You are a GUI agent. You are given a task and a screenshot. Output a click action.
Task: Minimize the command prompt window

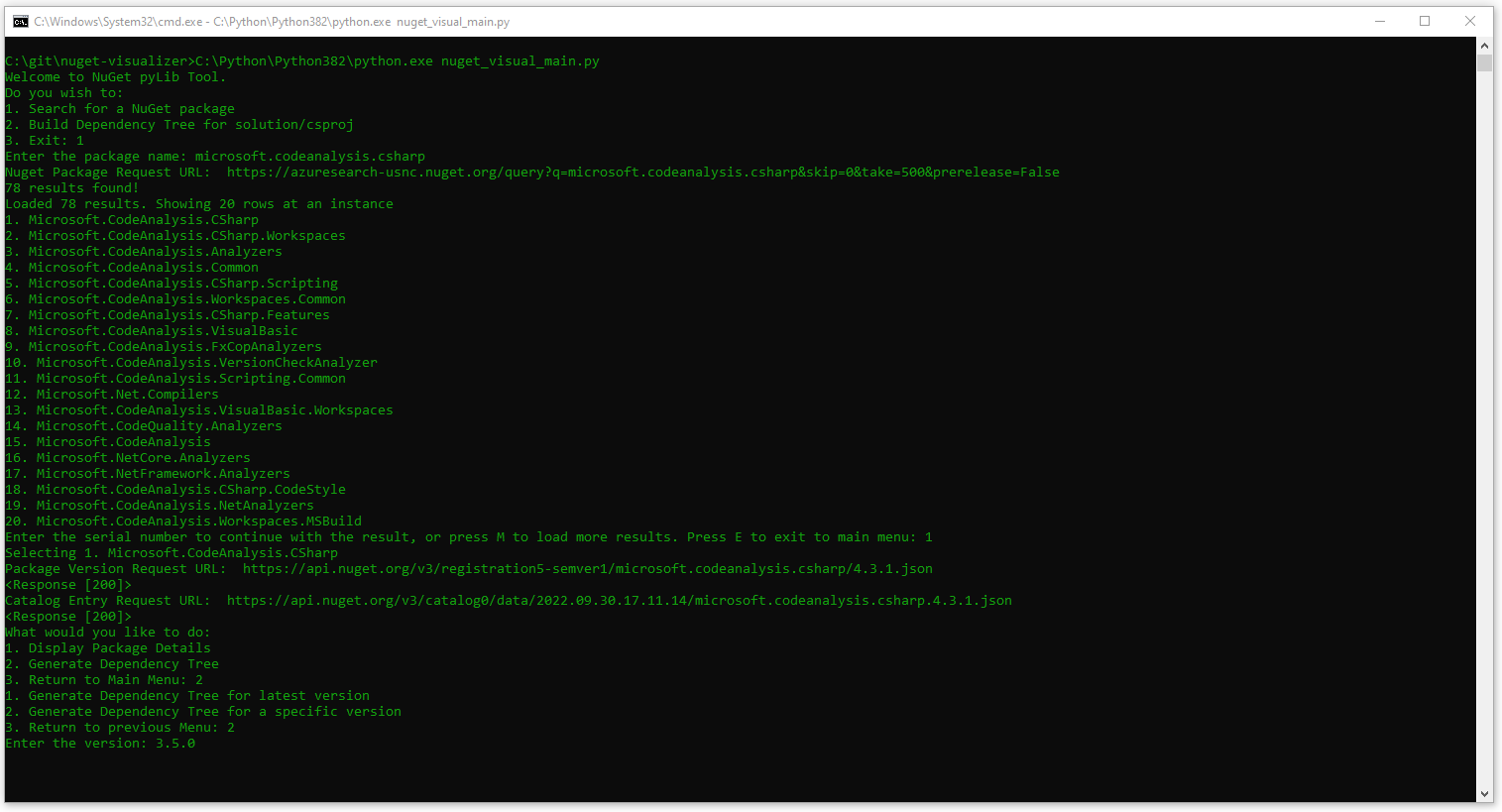point(1379,21)
